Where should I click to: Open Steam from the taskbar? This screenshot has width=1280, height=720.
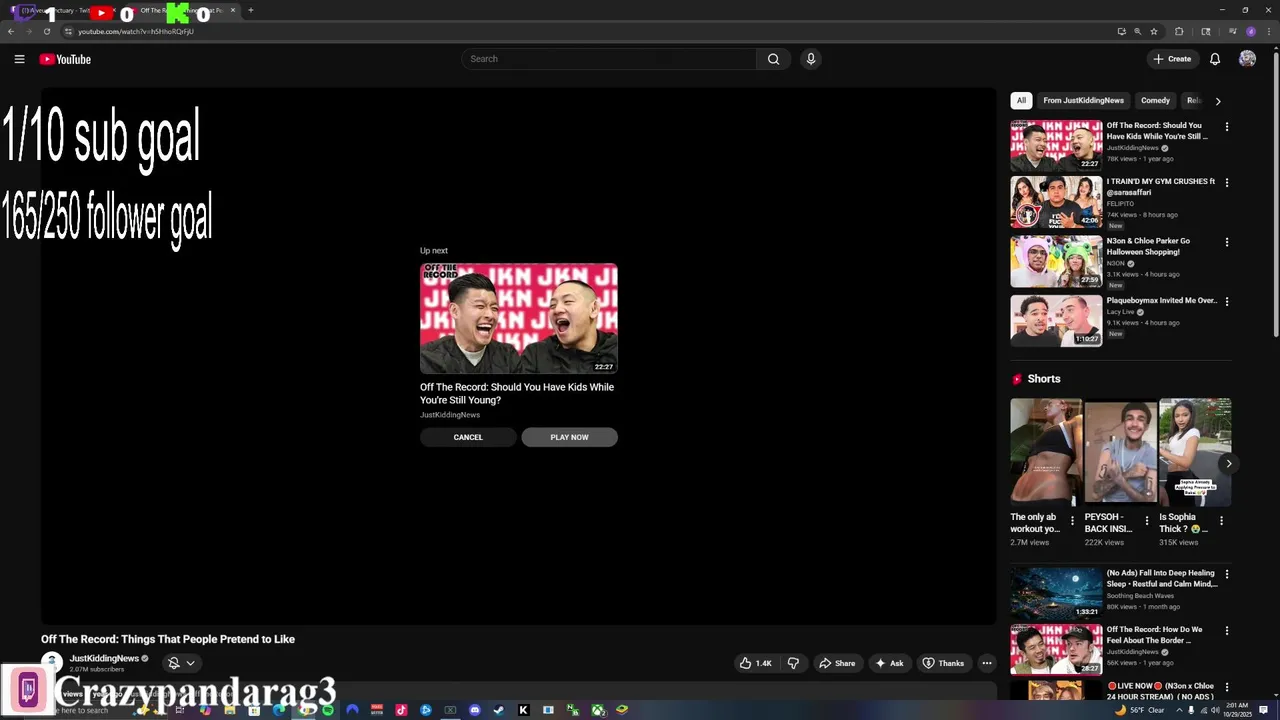[498, 710]
